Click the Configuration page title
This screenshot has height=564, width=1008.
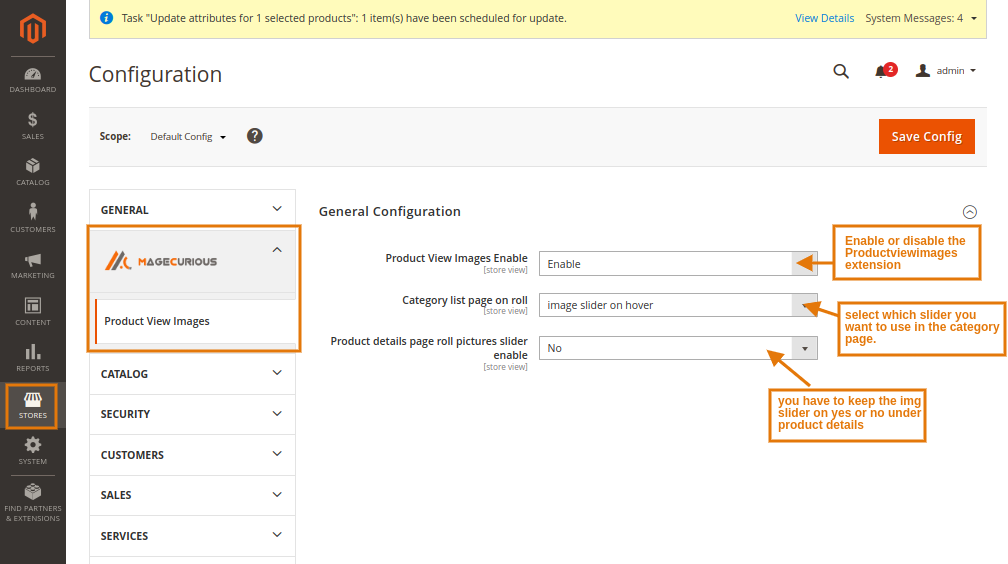coord(156,75)
